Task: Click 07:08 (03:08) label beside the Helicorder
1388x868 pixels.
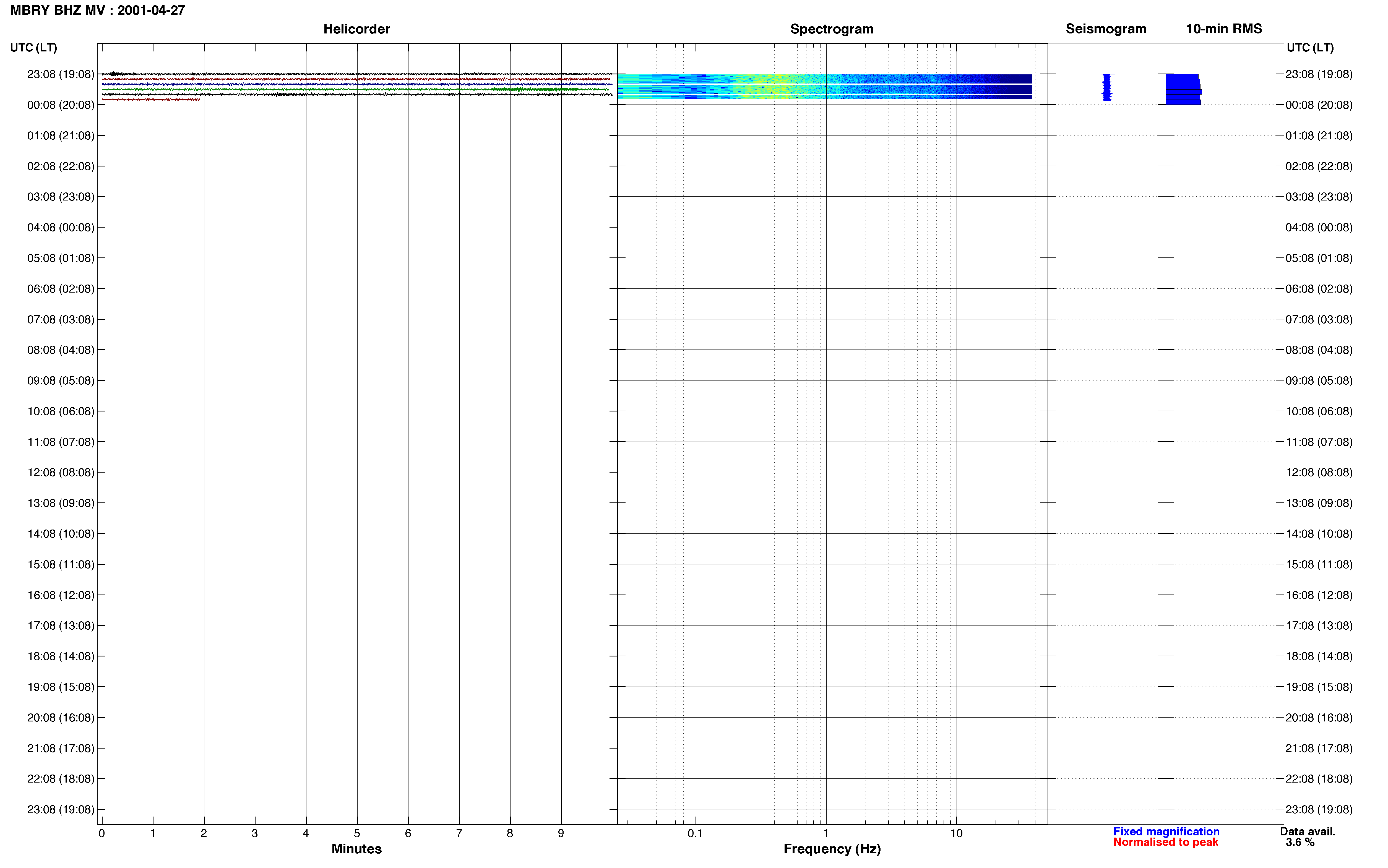Action: tap(61, 319)
